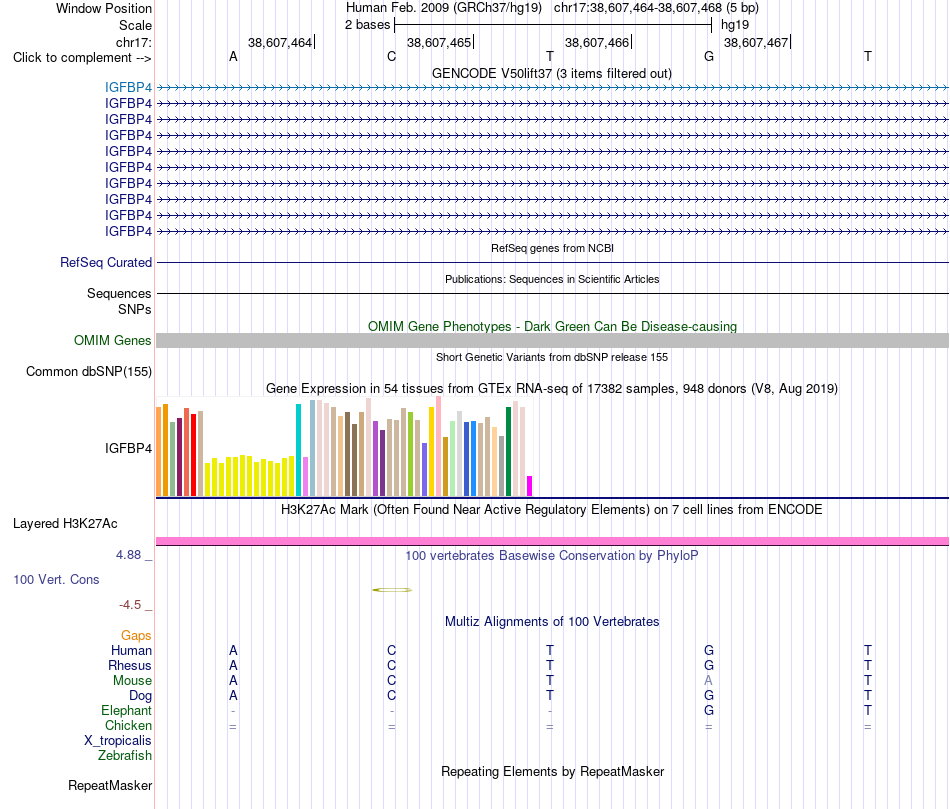This screenshot has width=950, height=809.
Task: Click the Common dbSNP(155) track label
Action: [x=88, y=371]
